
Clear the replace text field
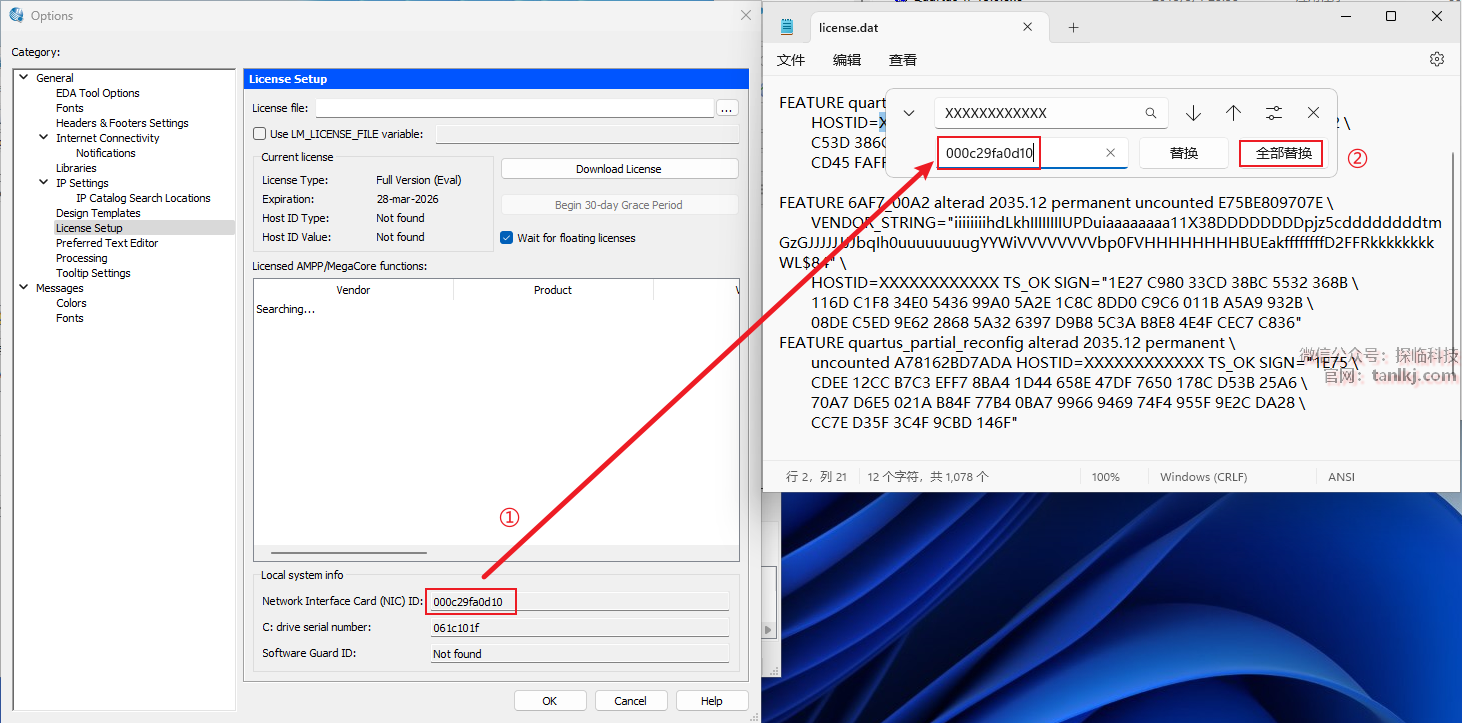click(x=1110, y=153)
